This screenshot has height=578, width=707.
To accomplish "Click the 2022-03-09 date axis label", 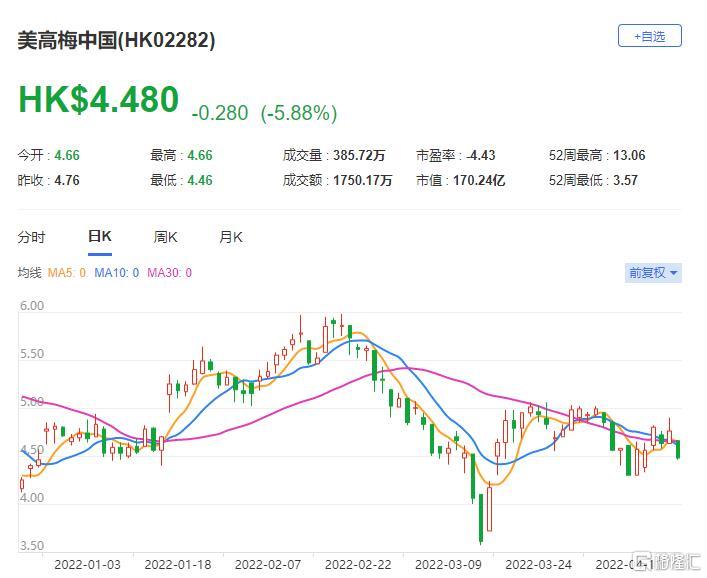I will (448, 564).
